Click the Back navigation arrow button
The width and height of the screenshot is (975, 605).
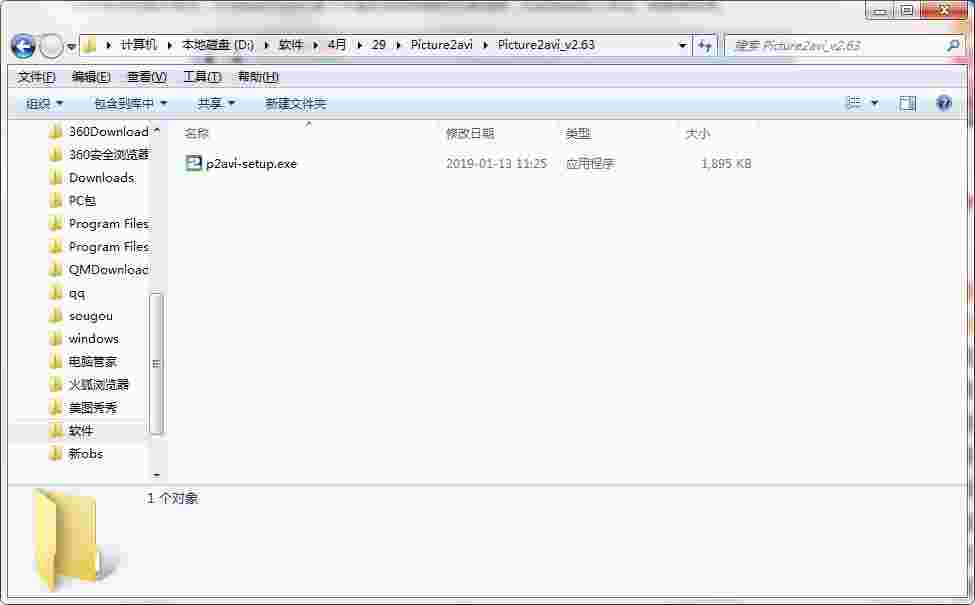point(23,46)
